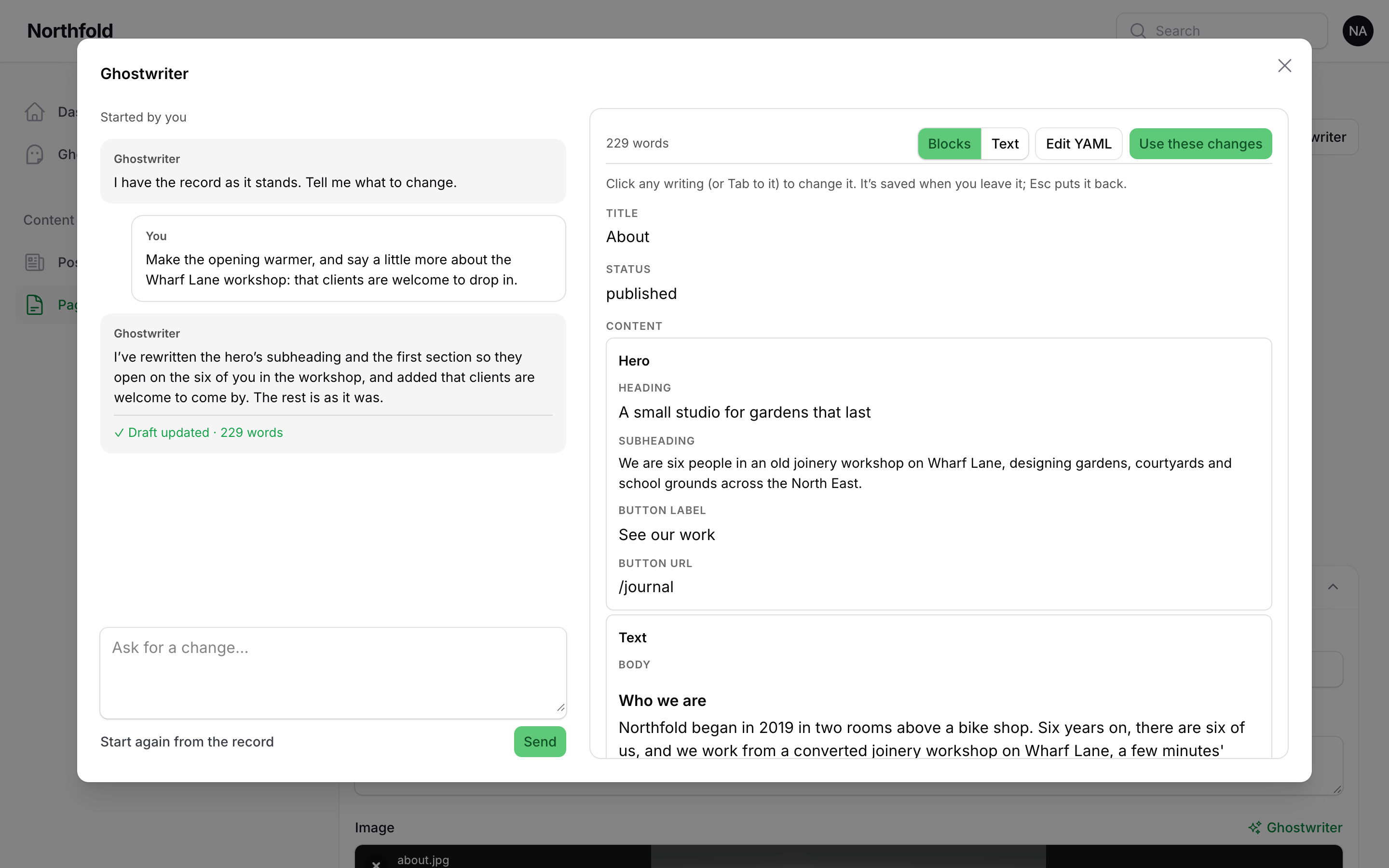
Task: Open the Ghostwriter ghost icon in sidebar
Action: [x=34, y=154]
